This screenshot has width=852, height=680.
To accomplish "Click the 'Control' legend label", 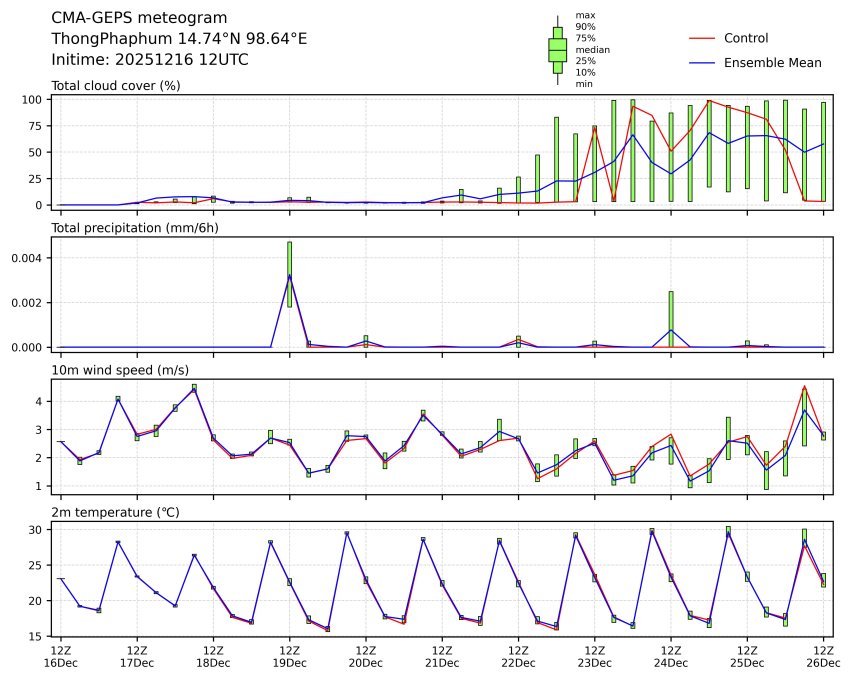I will 746,38.
